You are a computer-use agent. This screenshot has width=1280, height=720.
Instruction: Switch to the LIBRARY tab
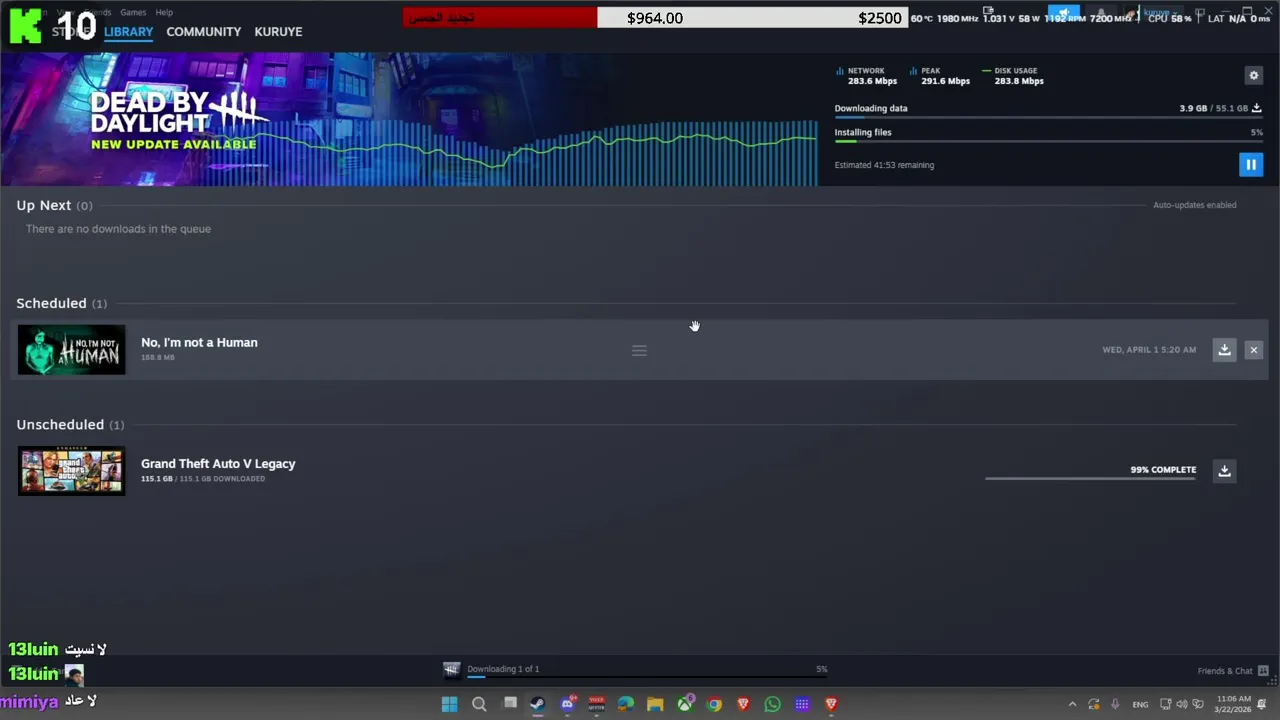[128, 32]
